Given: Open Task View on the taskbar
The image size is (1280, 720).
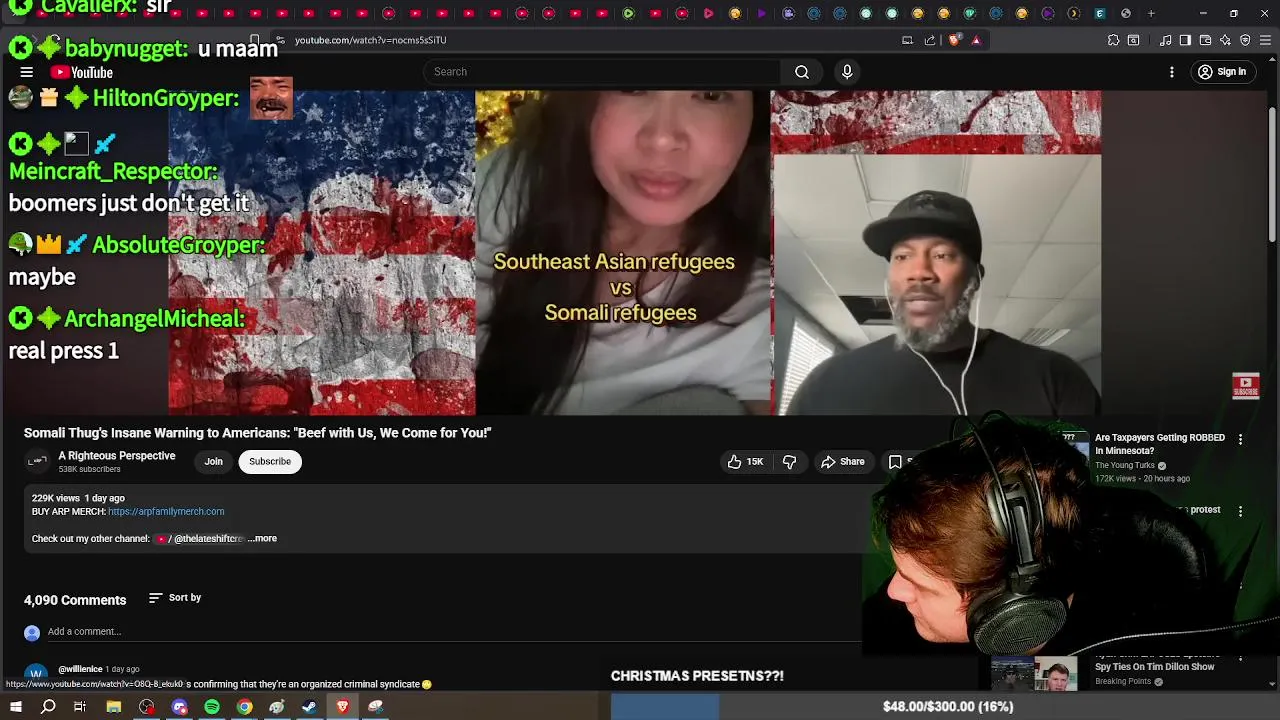Looking at the screenshot, I should pos(80,707).
